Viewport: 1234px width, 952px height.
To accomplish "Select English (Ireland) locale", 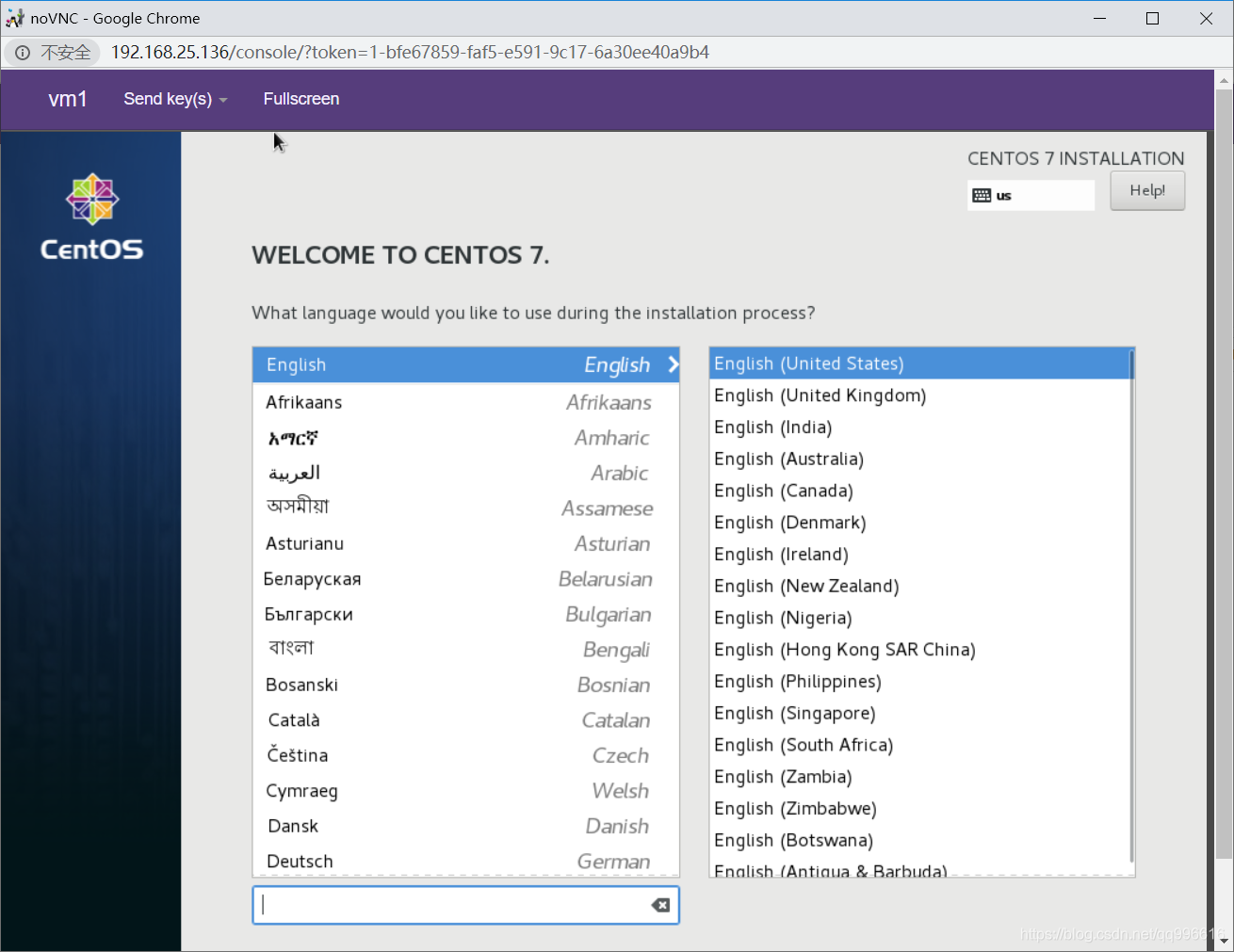I will pos(918,555).
